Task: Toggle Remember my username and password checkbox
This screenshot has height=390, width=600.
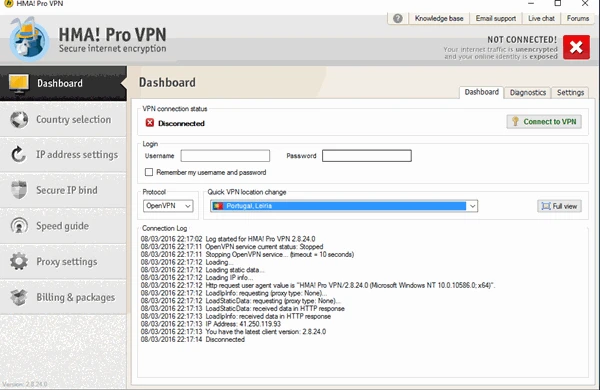Action: (149, 172)
